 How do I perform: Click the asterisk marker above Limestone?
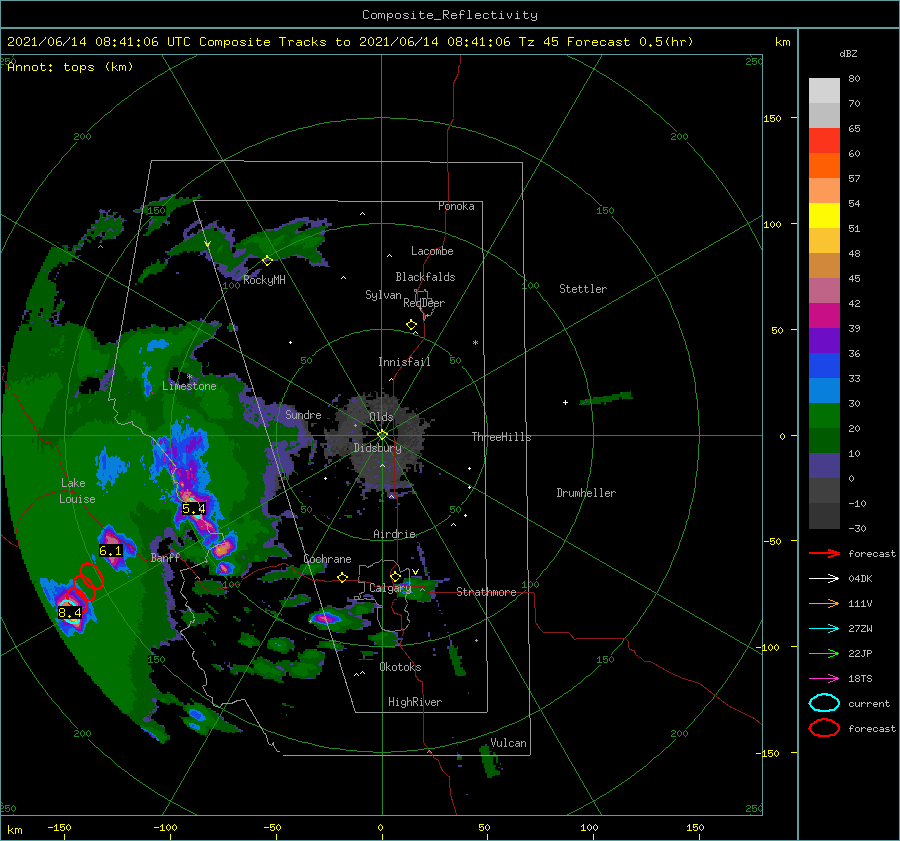[189, 377]
